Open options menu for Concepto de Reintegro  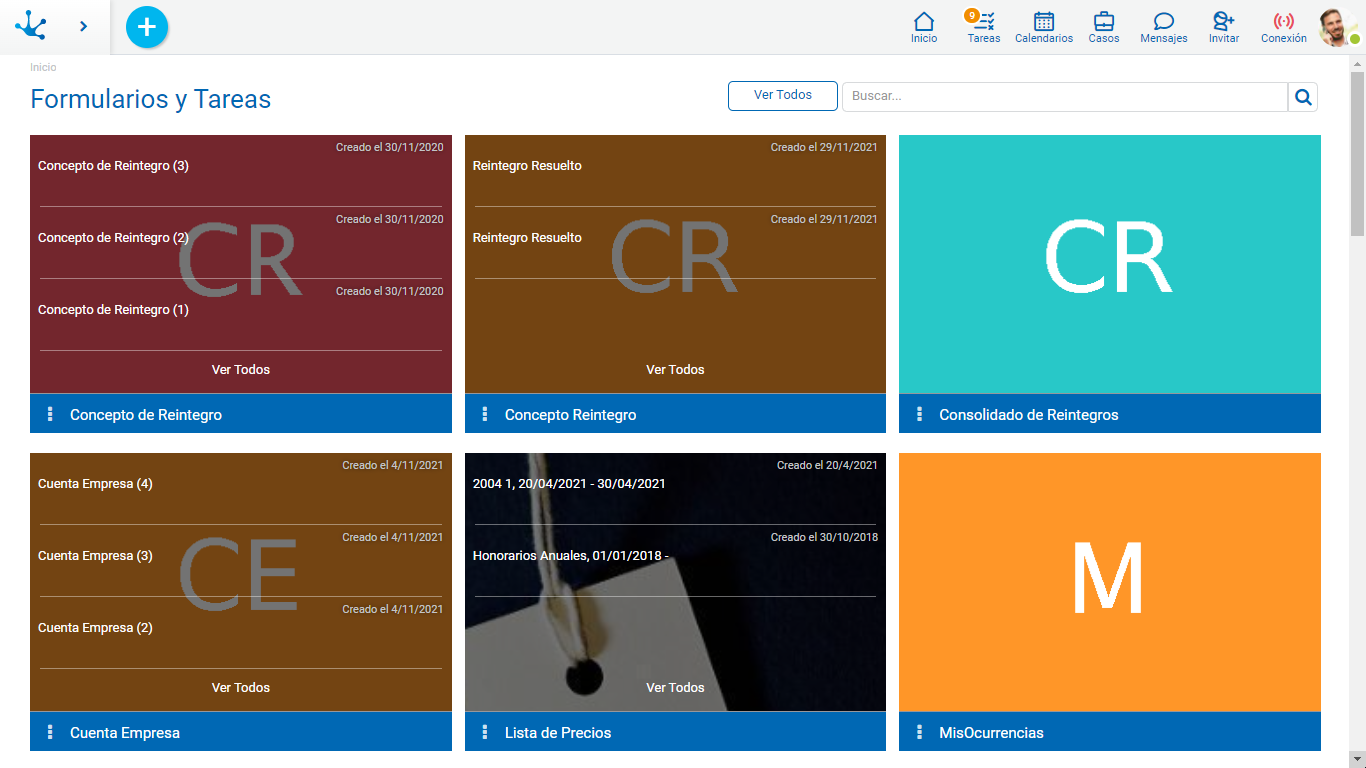coord(50,414)
